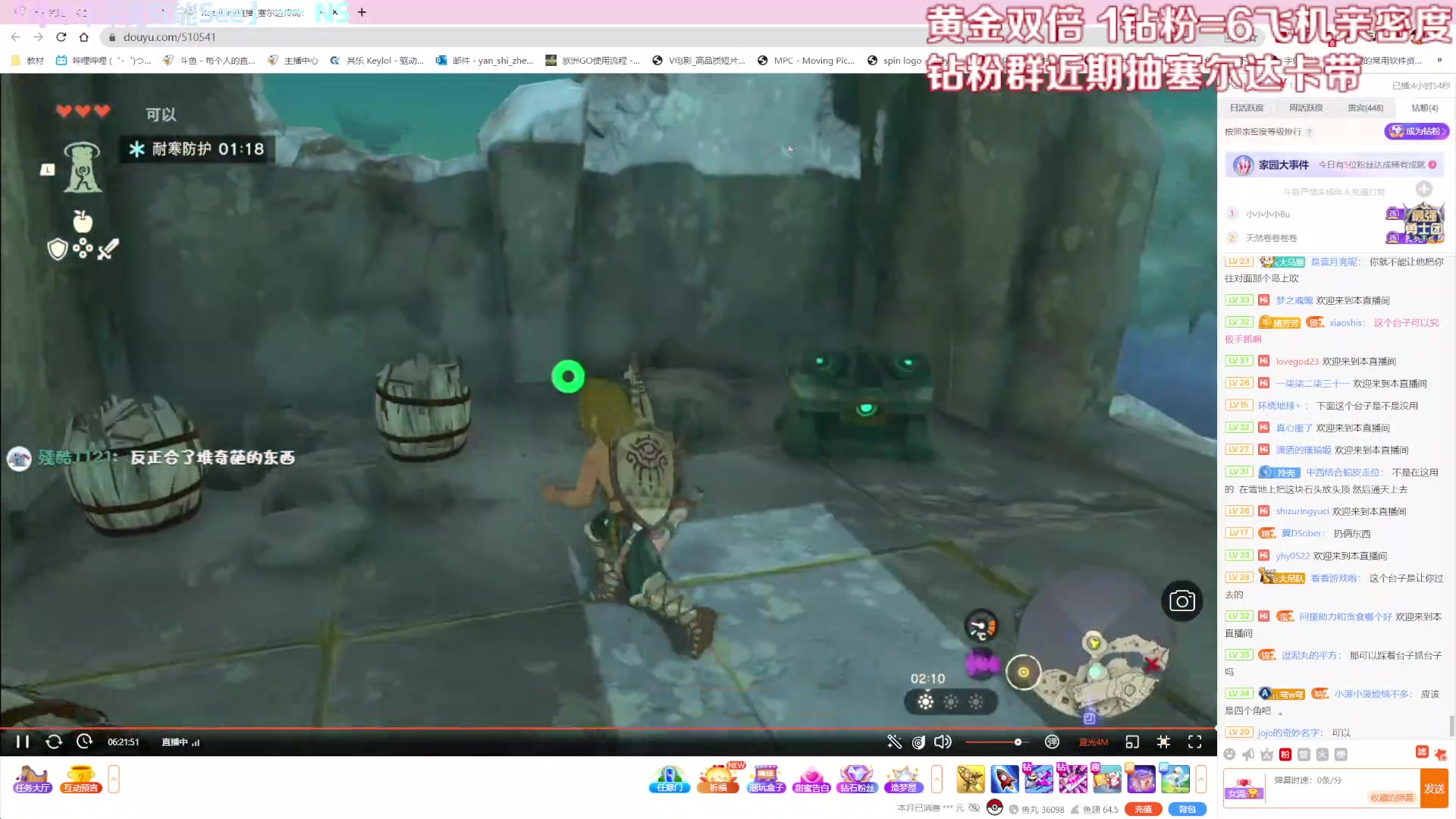Open the 任务大厅 task hall
The image size is (1456, 819).
tap(32, 779)
